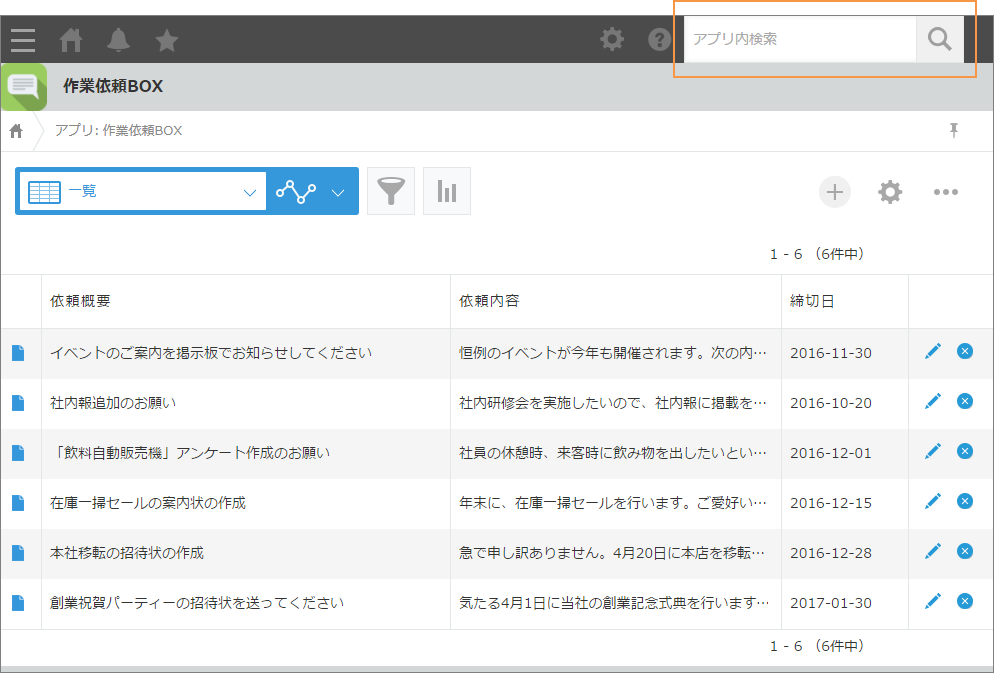Click text 本社移転の招待状の作成

[127, 553]
